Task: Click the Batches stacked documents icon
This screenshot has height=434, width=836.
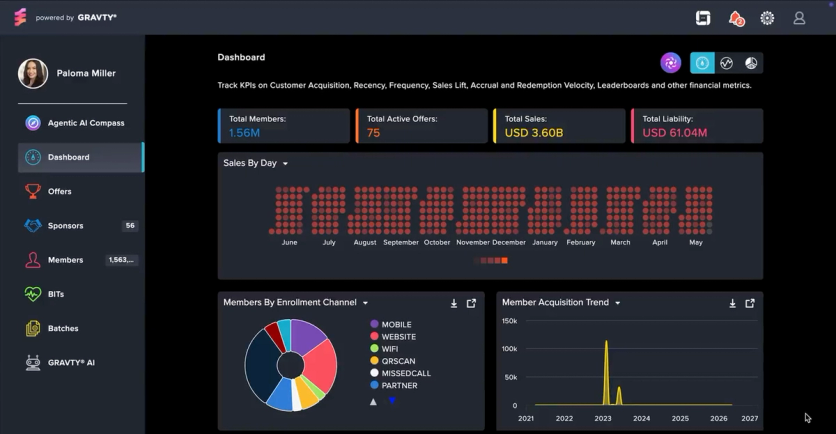Action: click(33, 328)
